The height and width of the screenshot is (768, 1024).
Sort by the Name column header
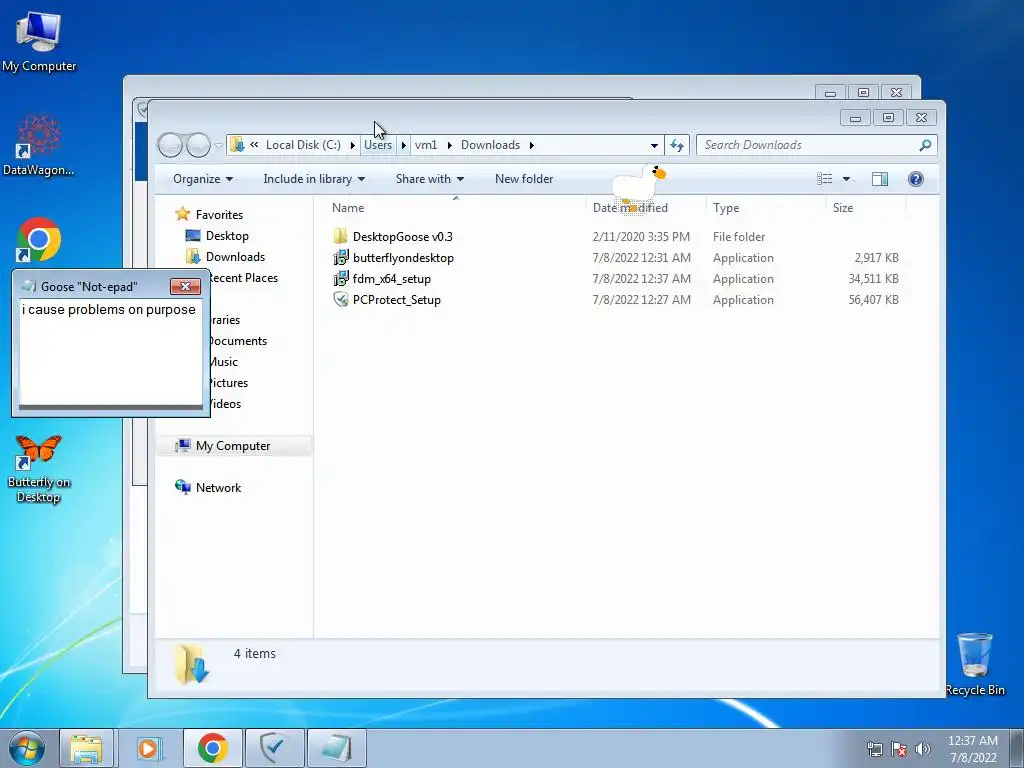(348, 208)
